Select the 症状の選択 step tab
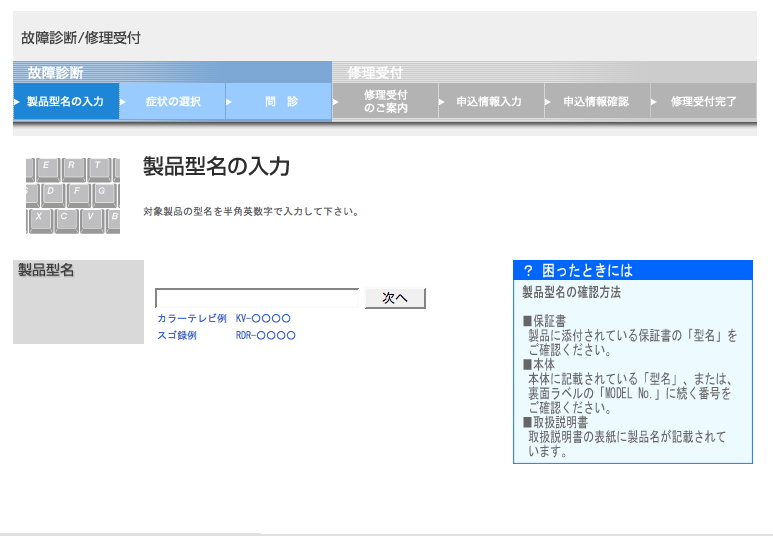 (x=172, y=102)
